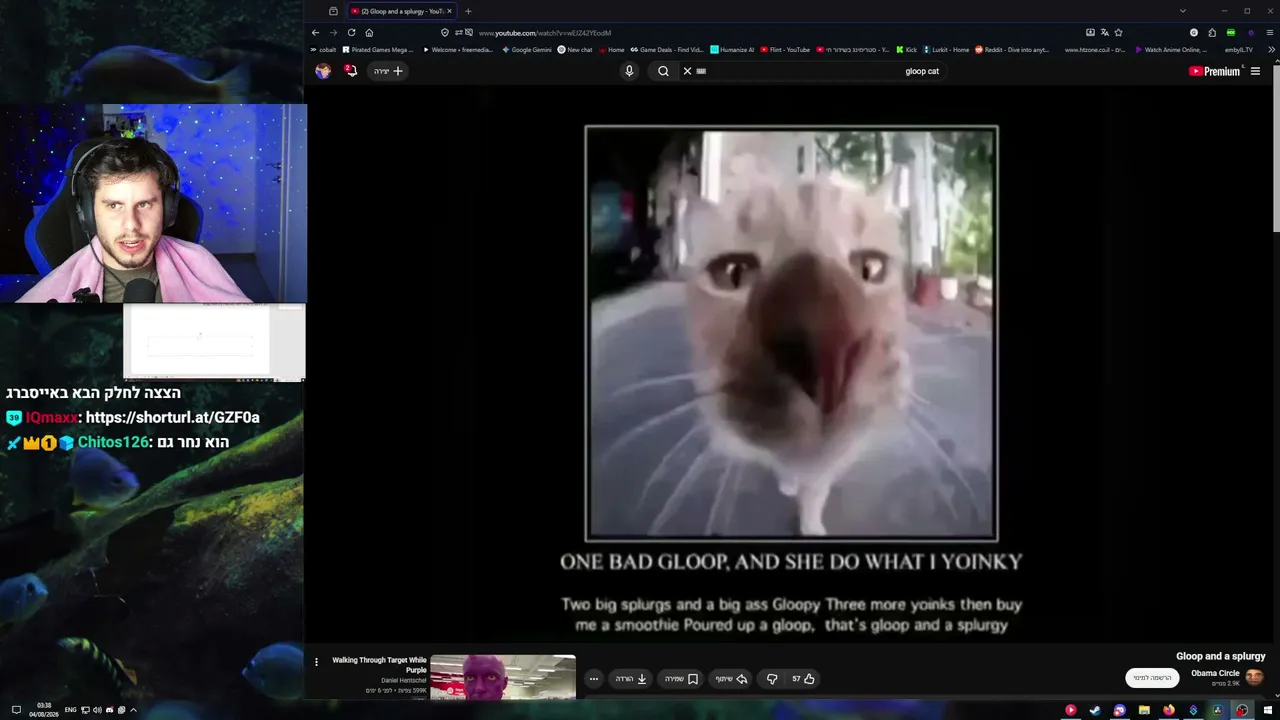The image size is (1280, 720).
Task: Open the Kick bookmark
Action: 907,49
